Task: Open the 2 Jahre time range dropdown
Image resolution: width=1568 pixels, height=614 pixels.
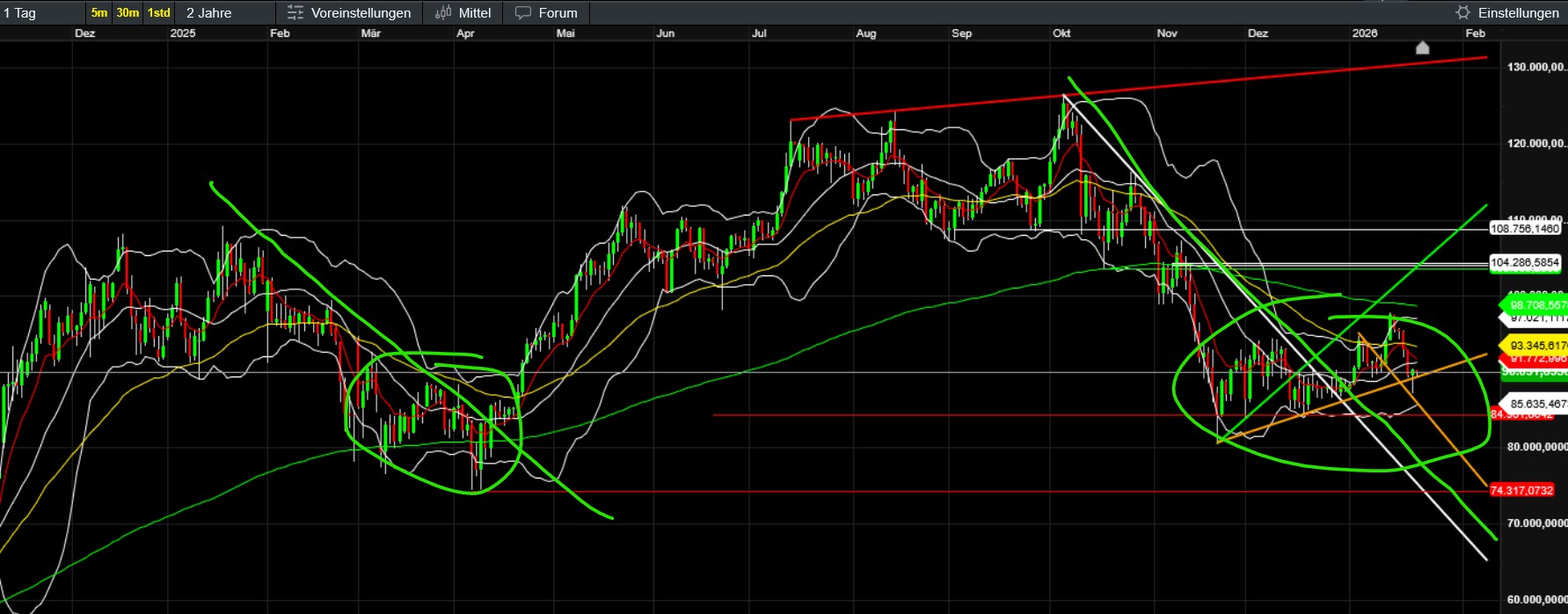Action: tap(225, 12)
